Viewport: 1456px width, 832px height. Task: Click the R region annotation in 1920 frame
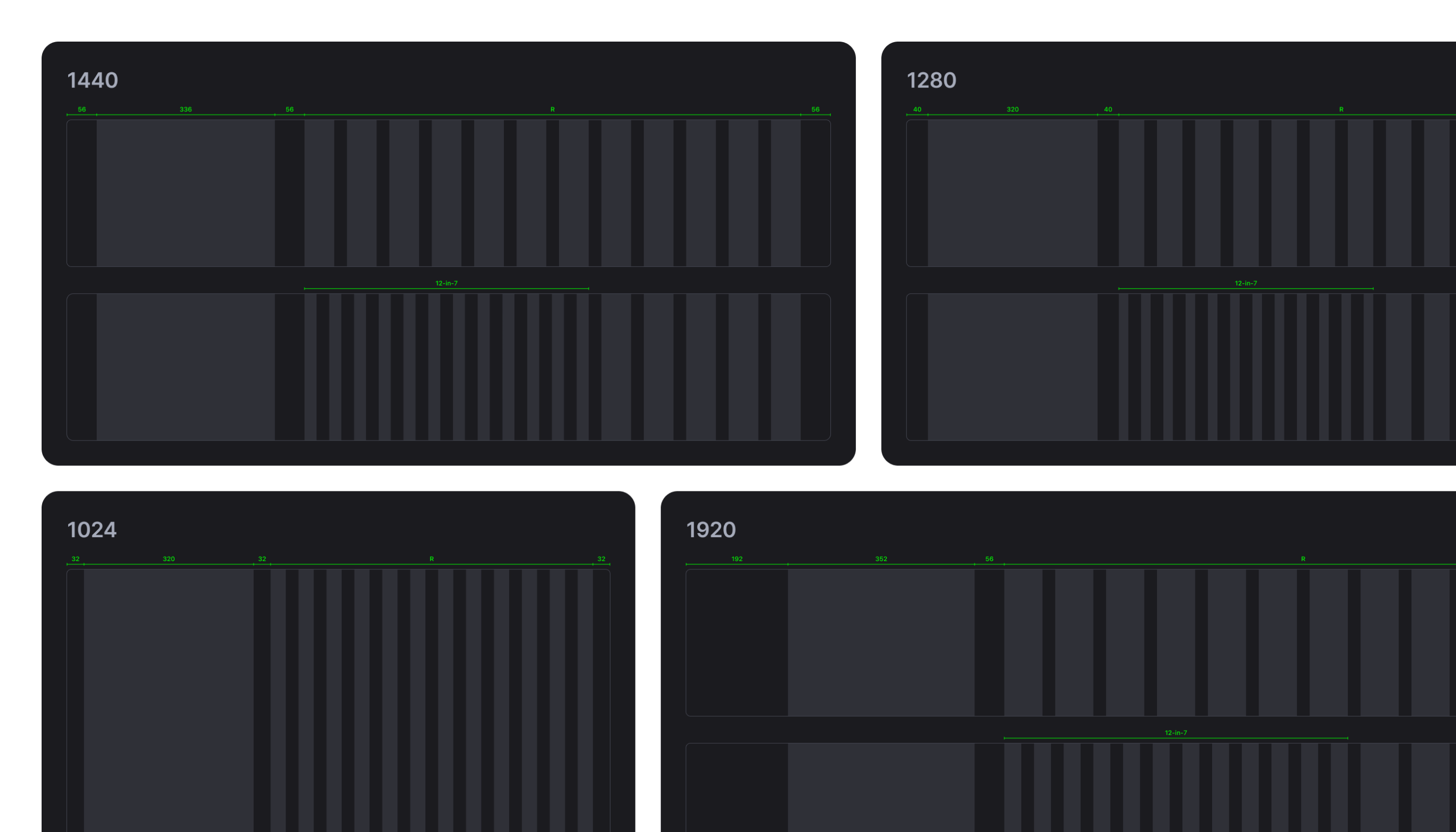[1303, 559]
